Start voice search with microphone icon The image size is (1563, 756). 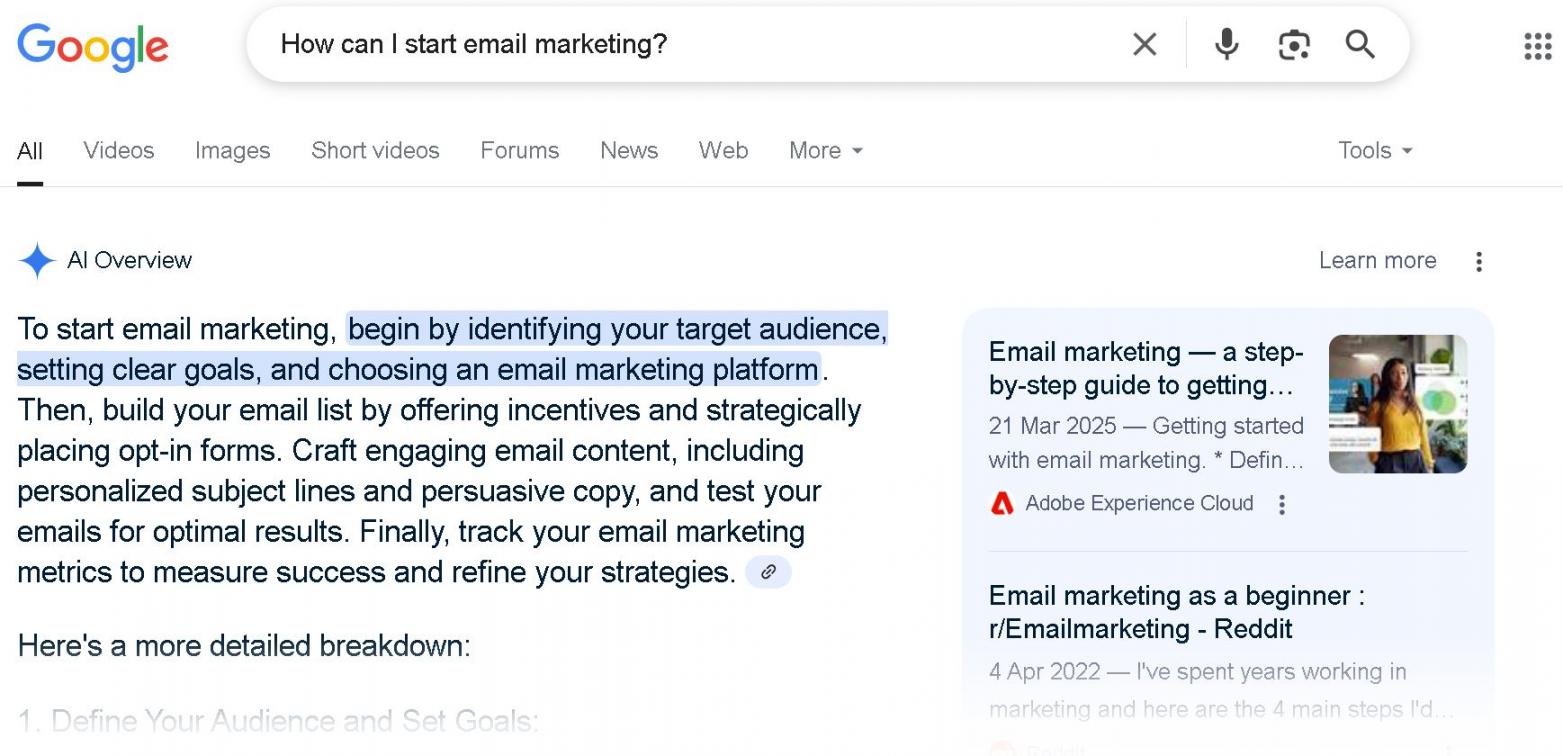point(1226,44)
